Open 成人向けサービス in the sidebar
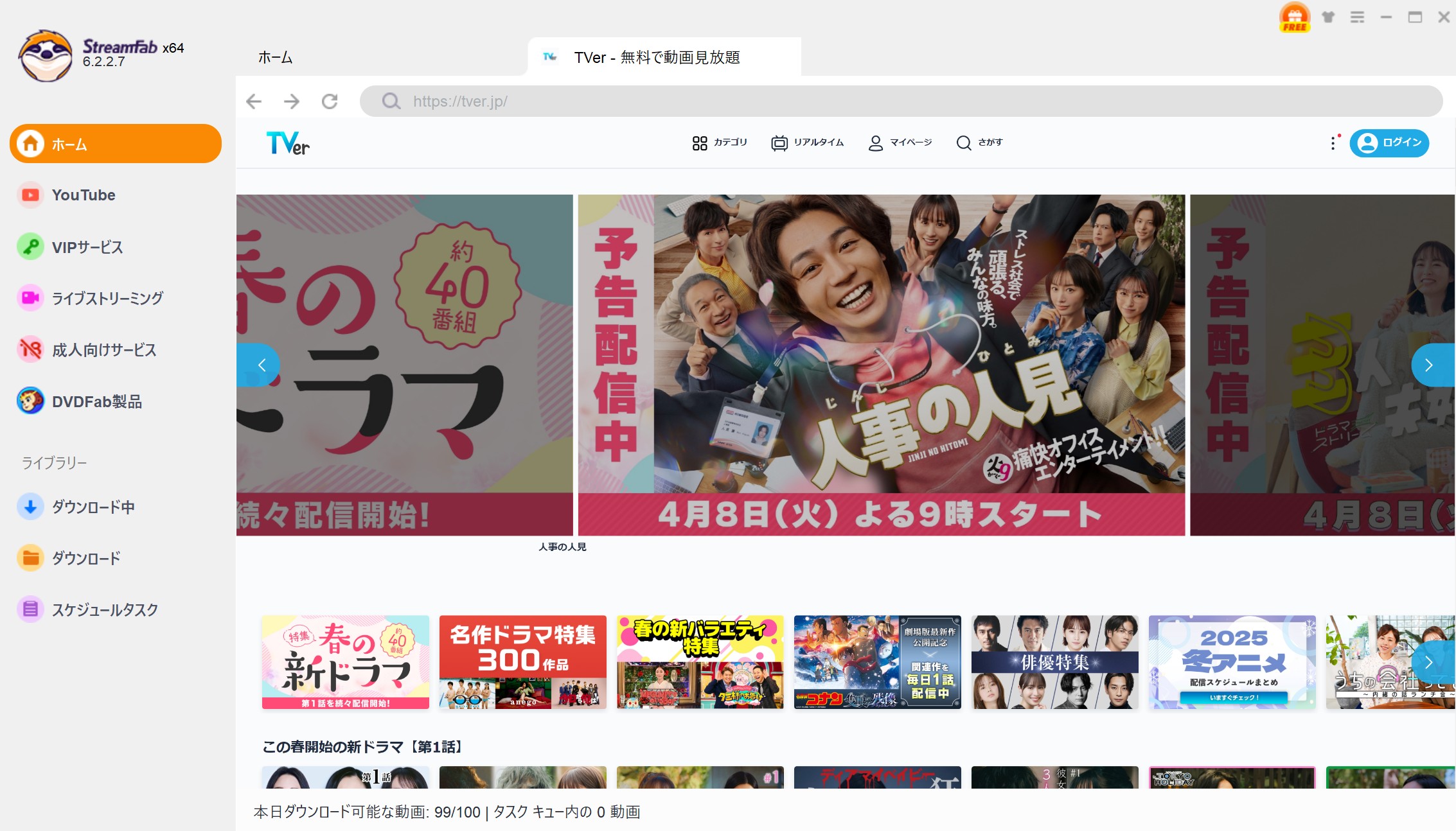This screenshot has height=831, width=1456. click(x=116, y=349)
